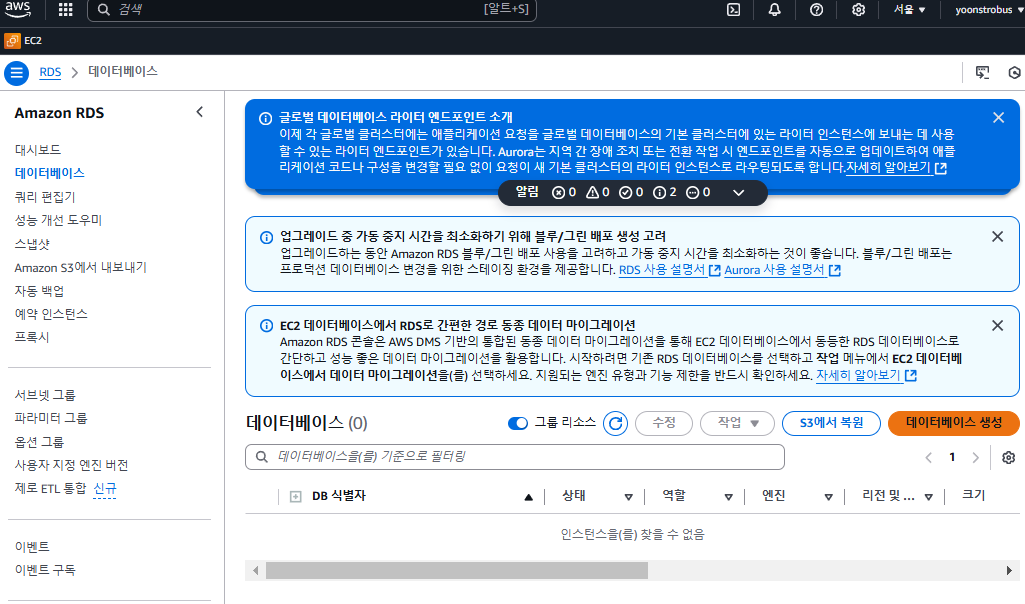This screenshot has height=604, width=1025.
Task: Toggle the Group resources switch
Action: [518, 424]
